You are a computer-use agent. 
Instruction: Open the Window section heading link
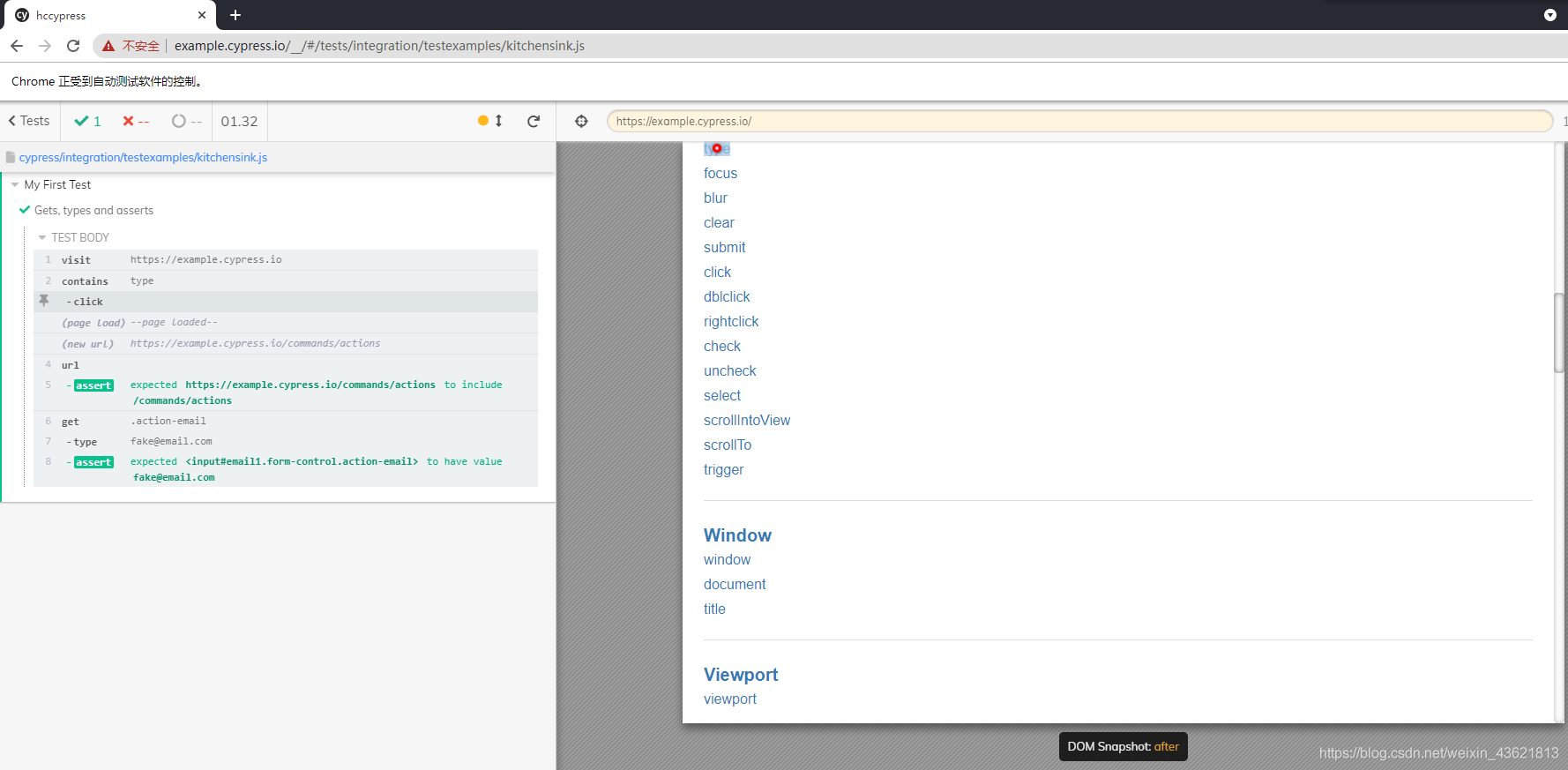737,535
